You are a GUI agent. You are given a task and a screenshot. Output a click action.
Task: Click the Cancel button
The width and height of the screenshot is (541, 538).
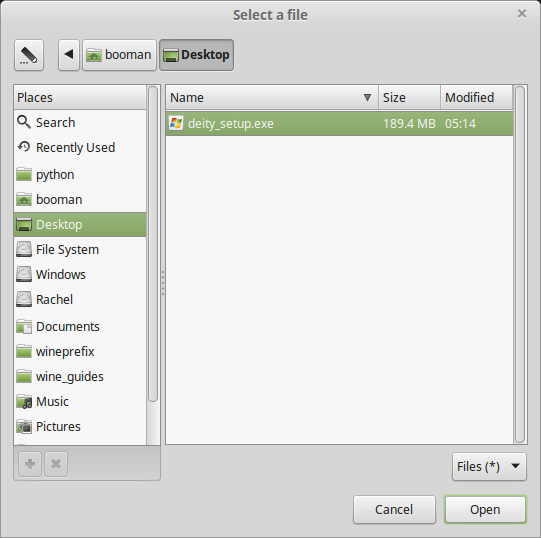point(394,510)
